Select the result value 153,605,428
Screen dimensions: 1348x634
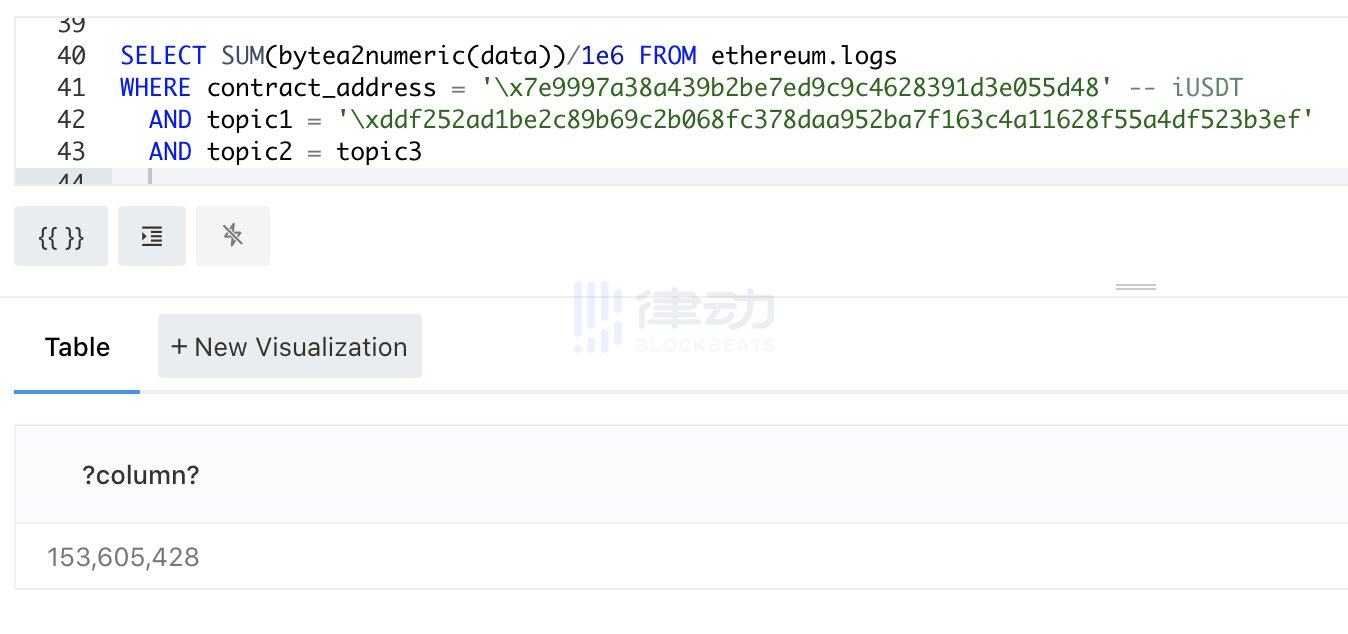[122, 557]
